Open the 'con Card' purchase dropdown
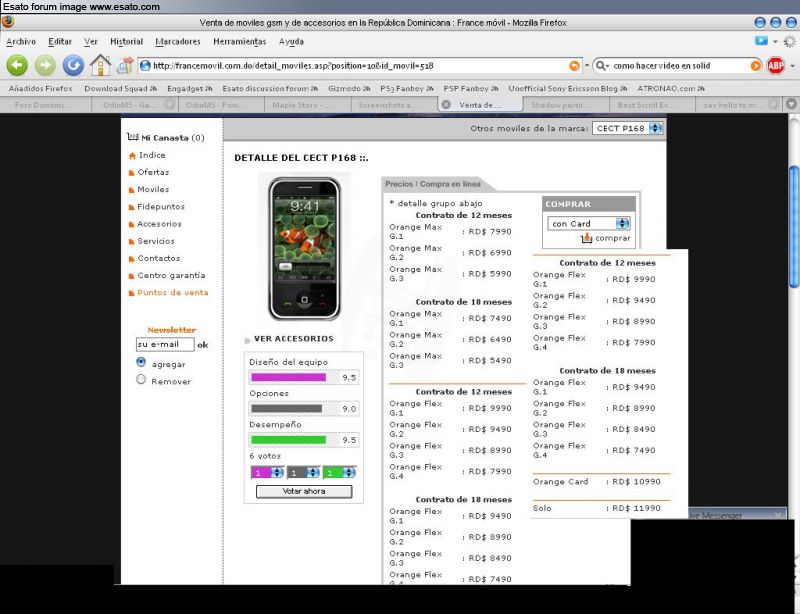 pos(589,224)
